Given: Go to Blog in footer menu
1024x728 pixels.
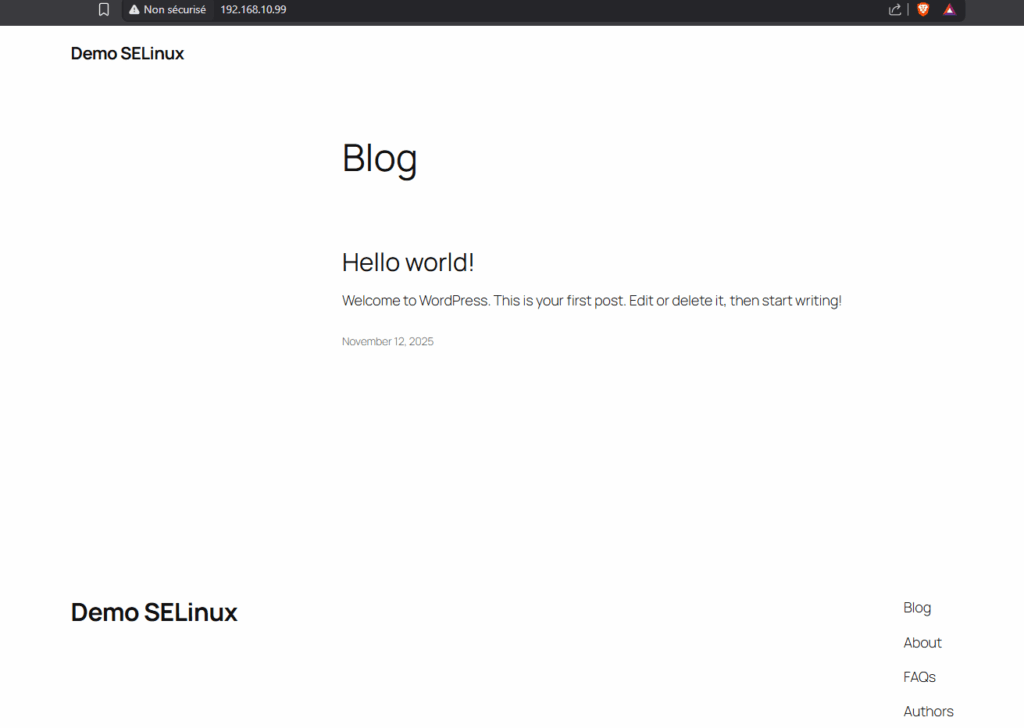Looking at the screenshot, I should point(917,608).
